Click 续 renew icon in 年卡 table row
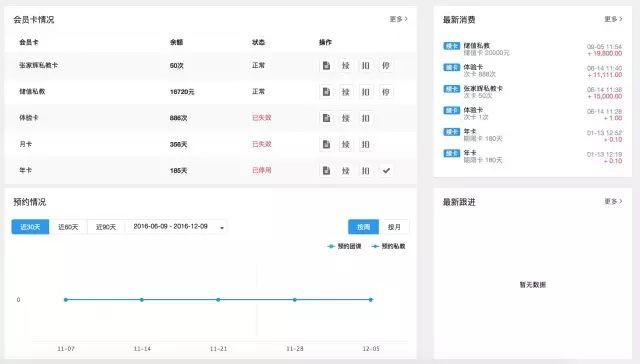 (x=346, y=170)
